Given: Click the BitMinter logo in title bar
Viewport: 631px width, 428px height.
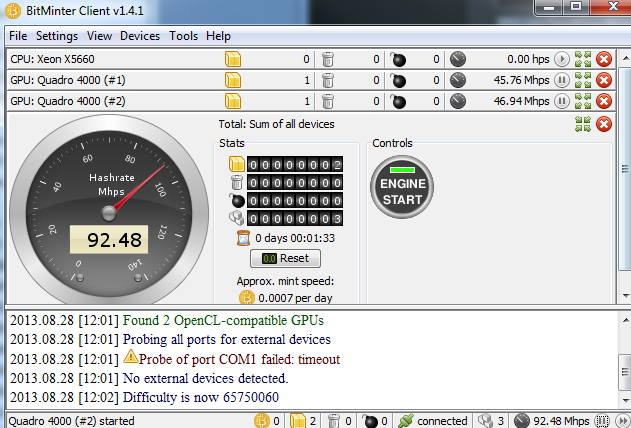Looking at the screenshot, I should pos(12,10).
